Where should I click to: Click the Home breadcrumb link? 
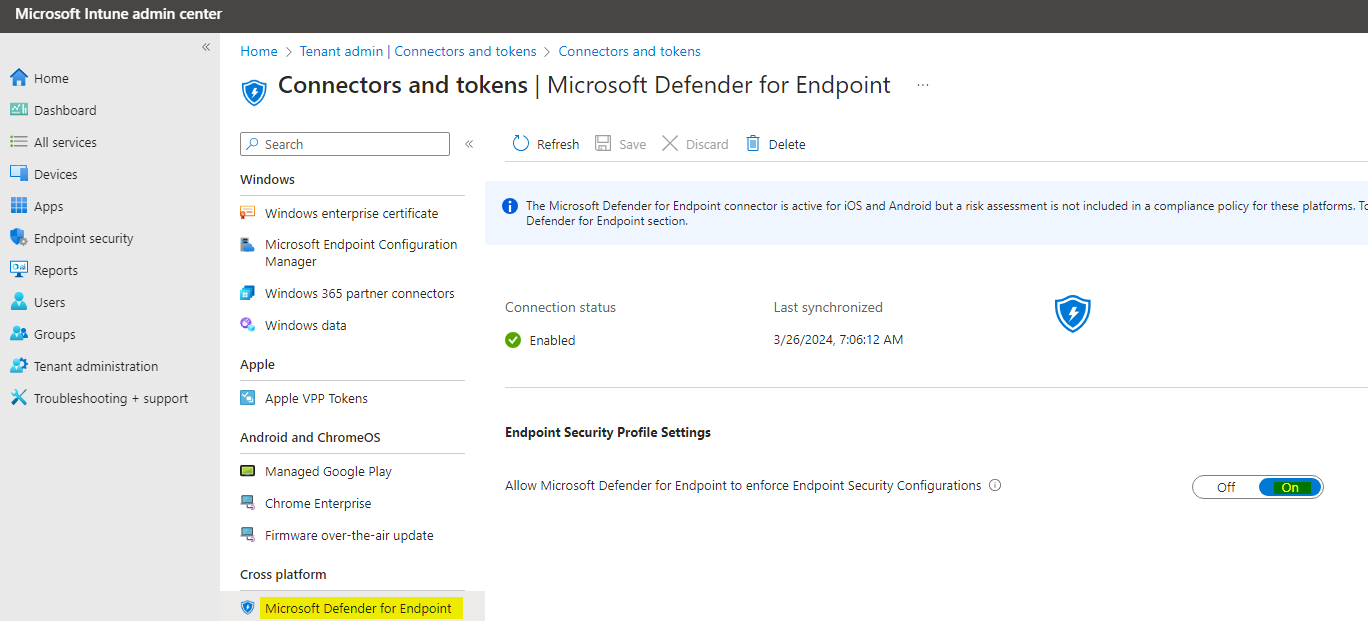click(259, 51)
